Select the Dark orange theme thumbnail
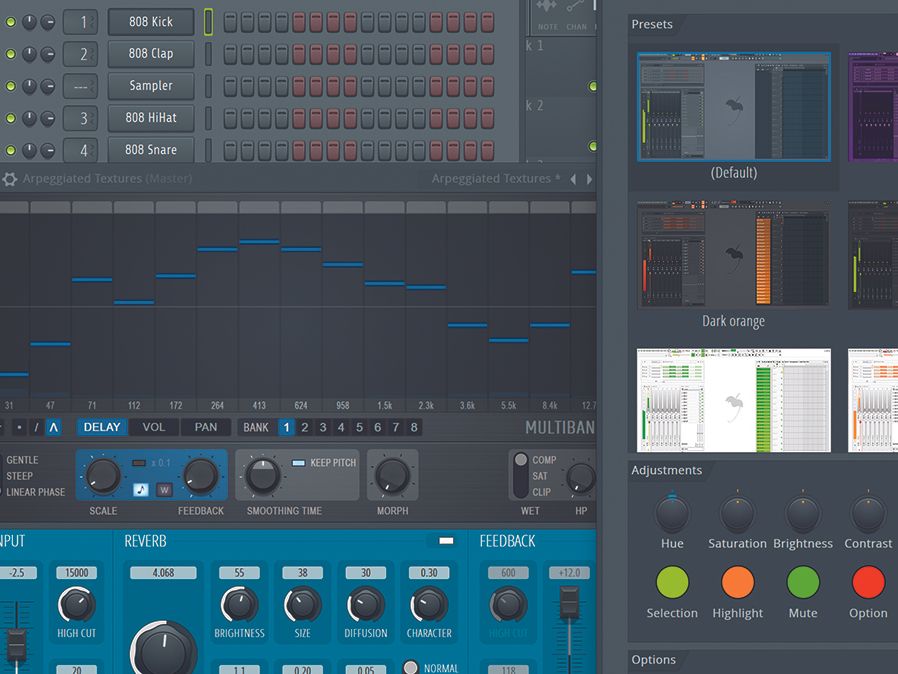898x674 pixels. [733, 256]
